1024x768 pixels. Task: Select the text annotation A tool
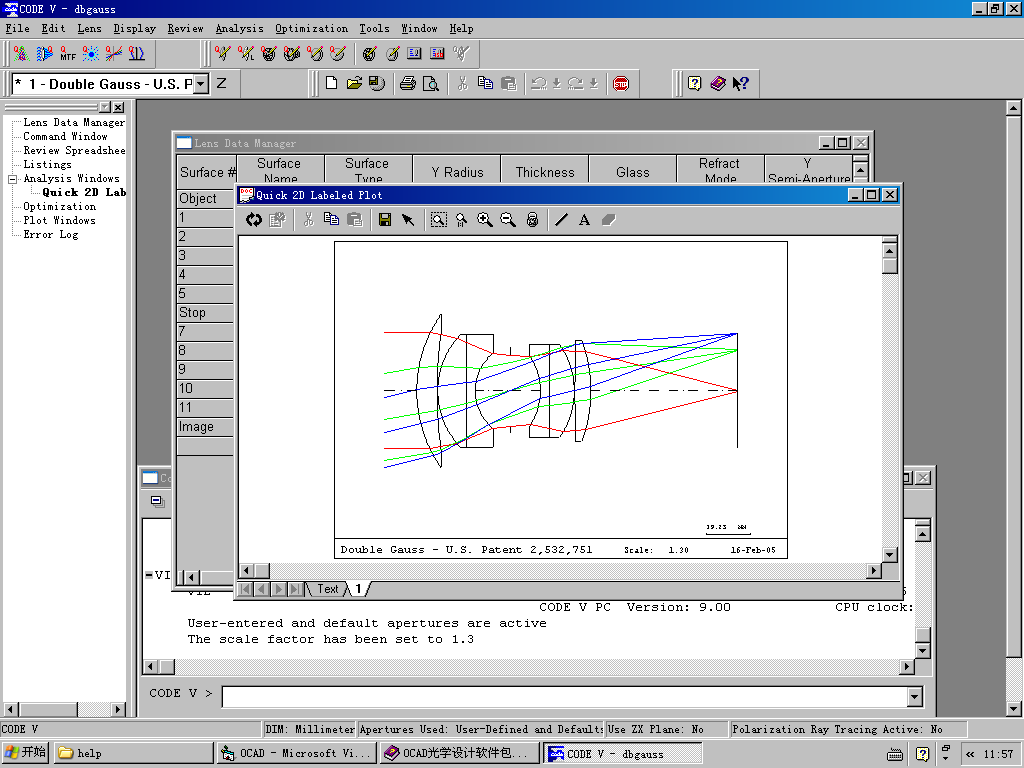coord(584,220)
